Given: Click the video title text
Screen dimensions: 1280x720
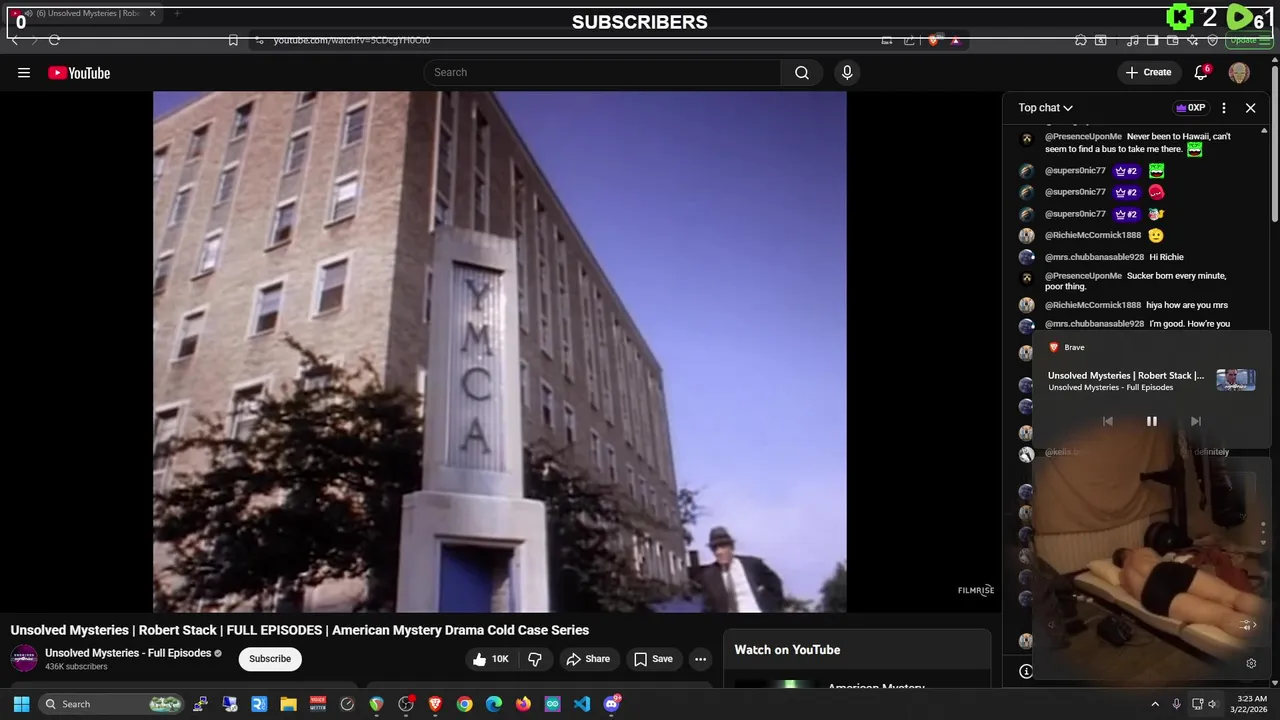Looking at the screenshot, I should coord(300,630).
